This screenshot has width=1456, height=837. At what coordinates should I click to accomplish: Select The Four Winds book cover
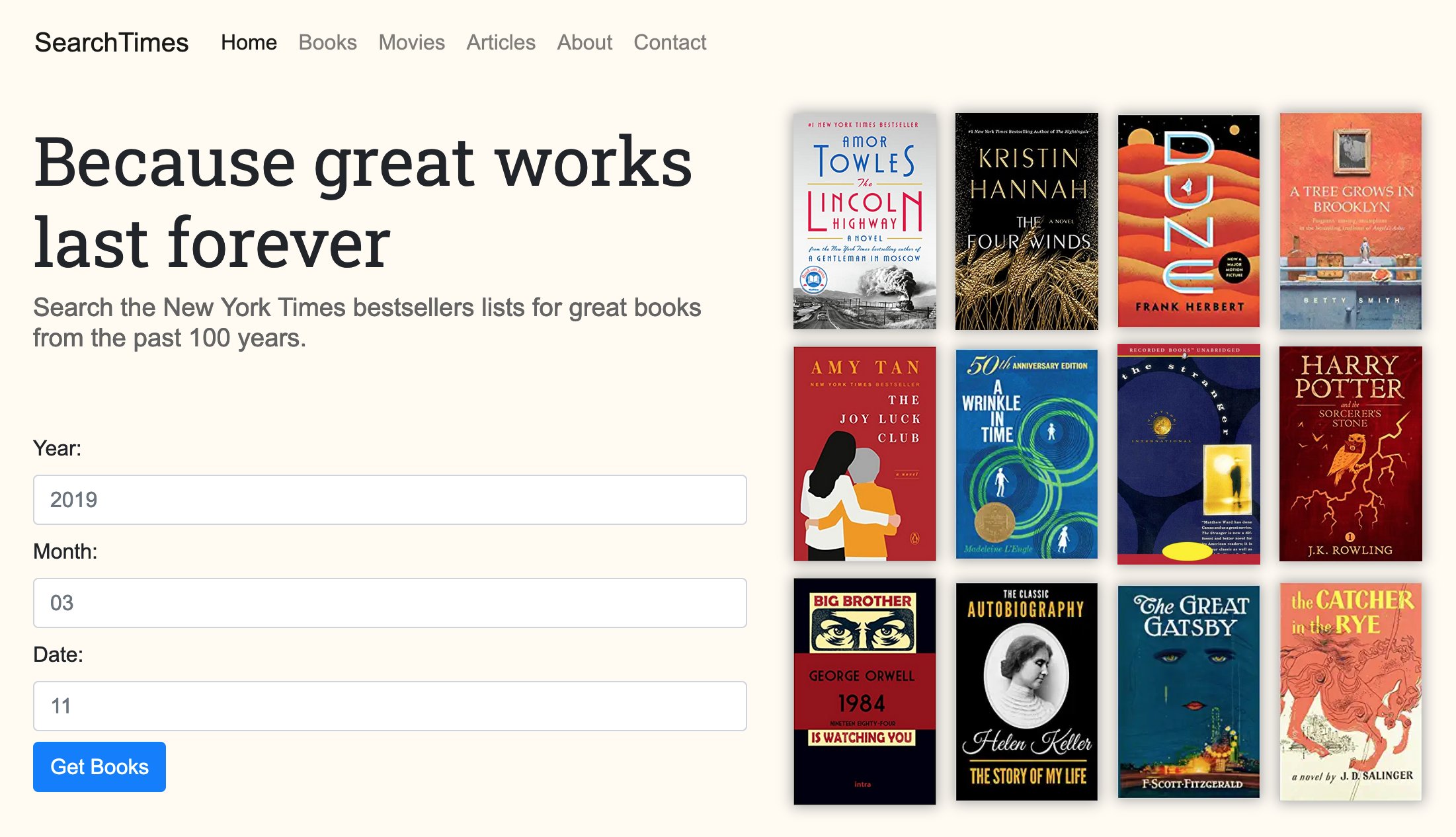pos(1027,221)
